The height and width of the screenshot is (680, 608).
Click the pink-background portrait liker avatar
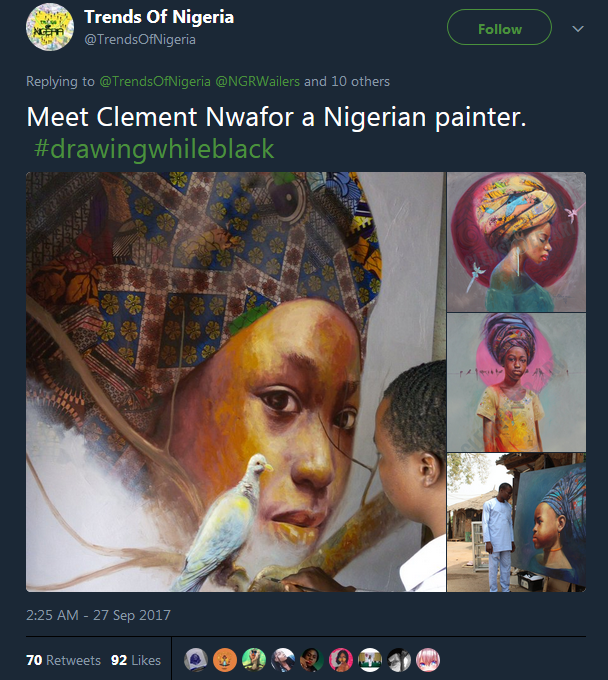click(x=341, y=660)
